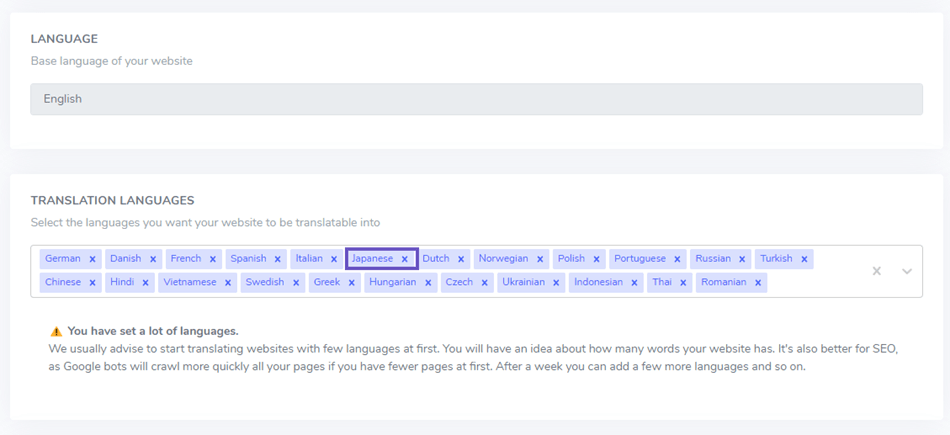Delete the French tag via x
Screen dimensions: 950x435
(x=213, y=259)
